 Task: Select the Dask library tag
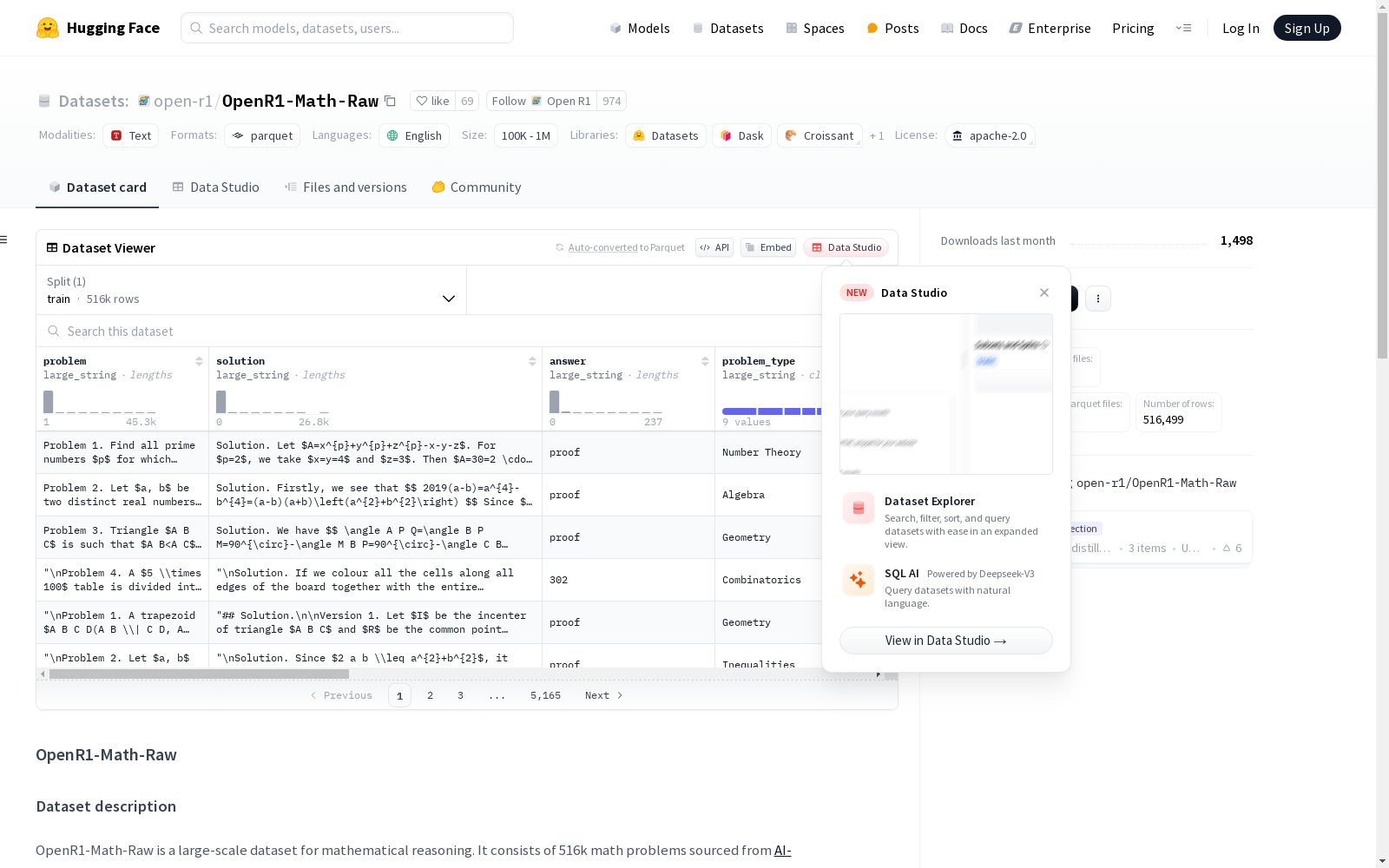[742, 135]
